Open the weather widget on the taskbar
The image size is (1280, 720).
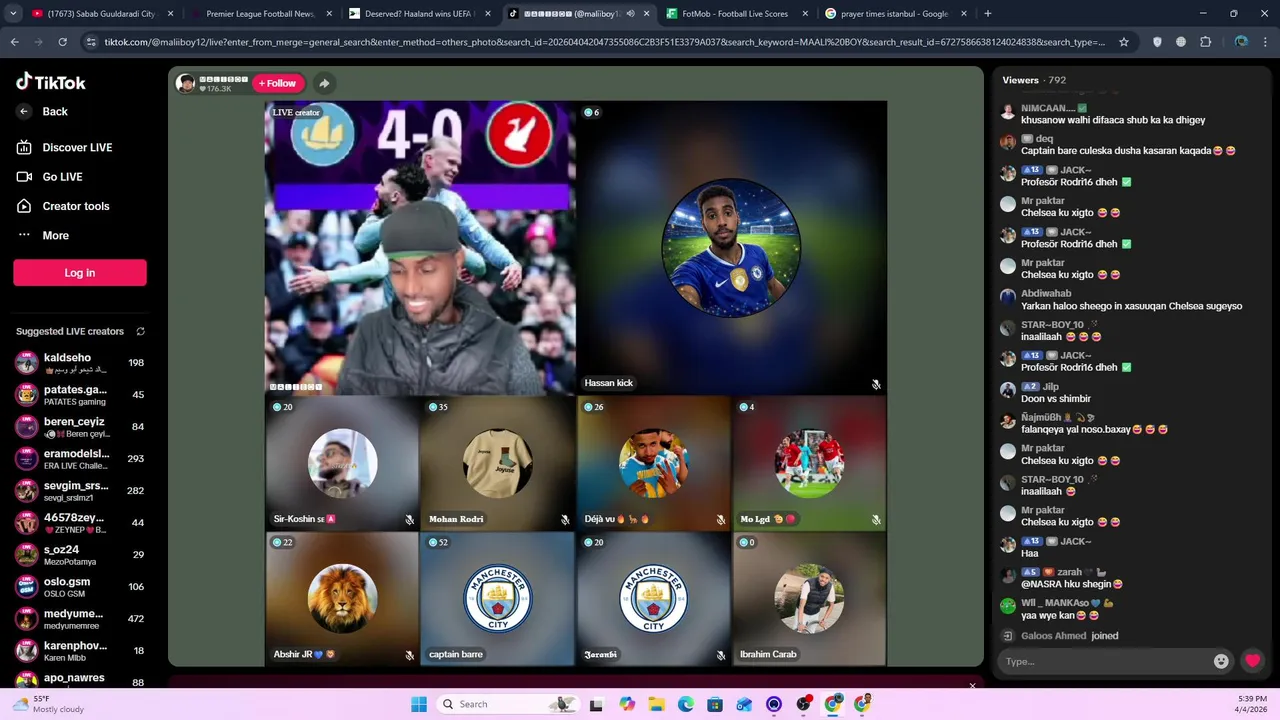click(x=47, y=704)
